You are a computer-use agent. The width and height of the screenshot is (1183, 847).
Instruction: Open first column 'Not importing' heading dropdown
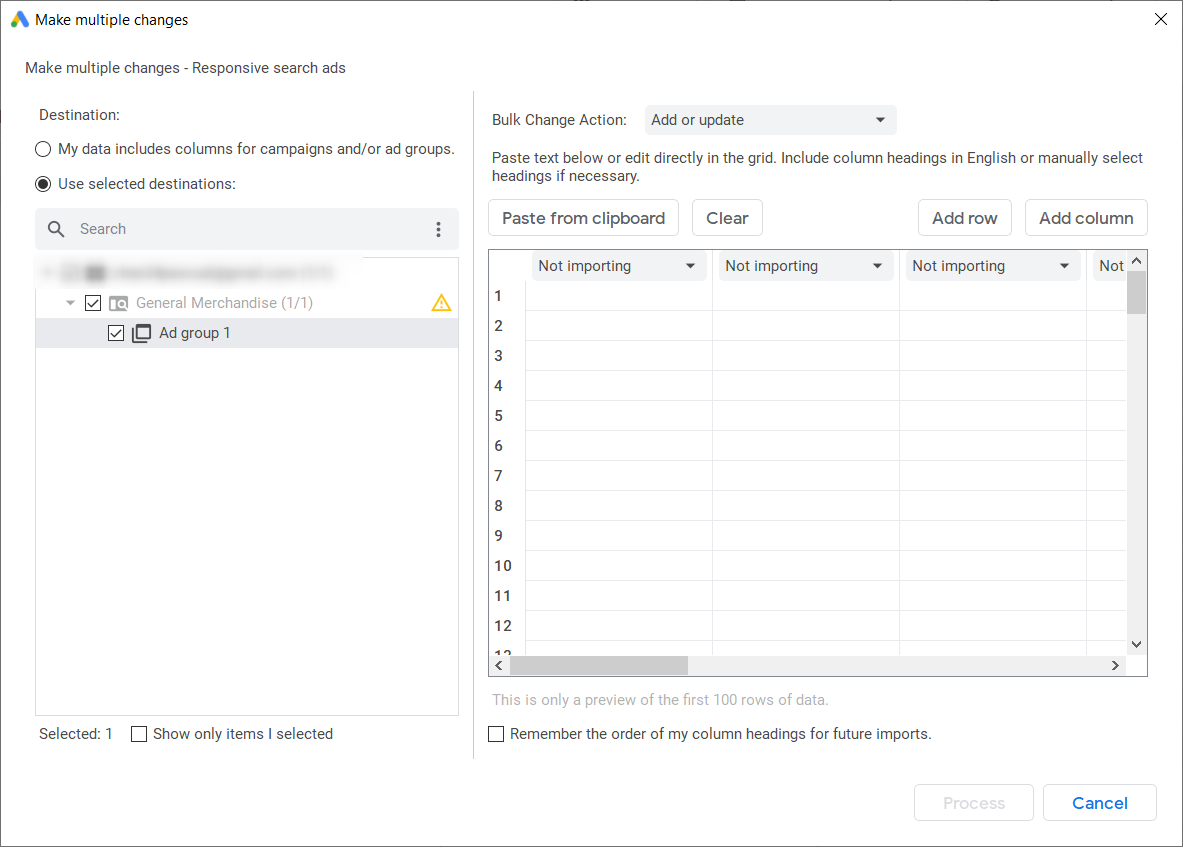tap(619, 265)
